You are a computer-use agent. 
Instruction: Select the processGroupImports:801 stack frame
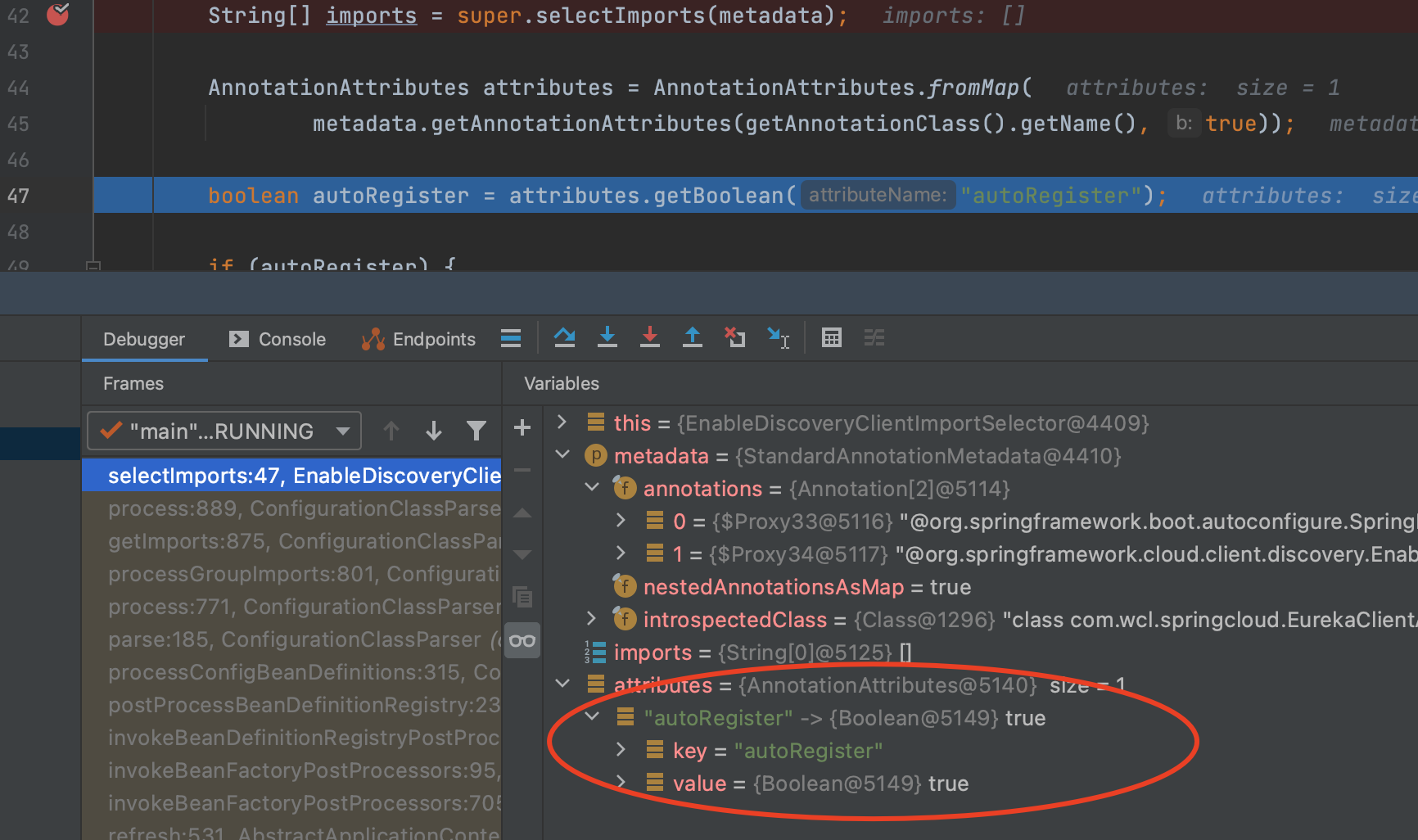(x=291, y=574)
